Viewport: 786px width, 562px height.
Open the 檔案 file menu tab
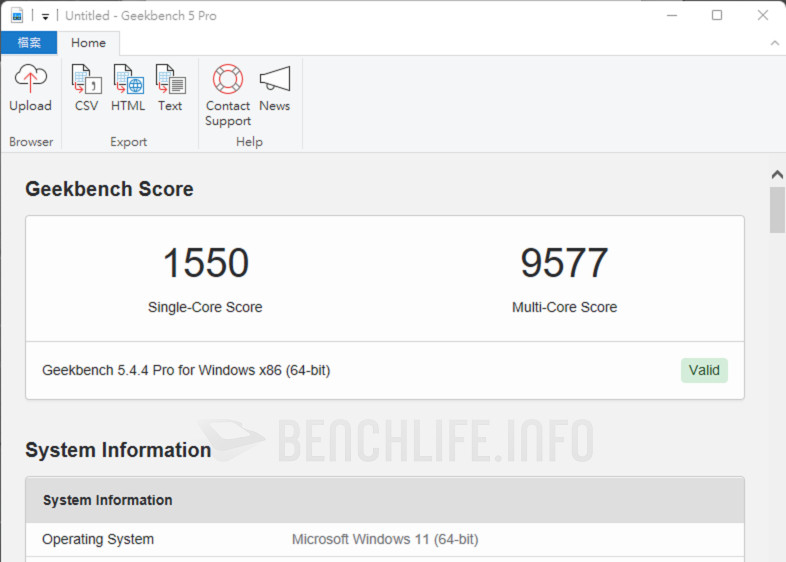click(29, 43)
